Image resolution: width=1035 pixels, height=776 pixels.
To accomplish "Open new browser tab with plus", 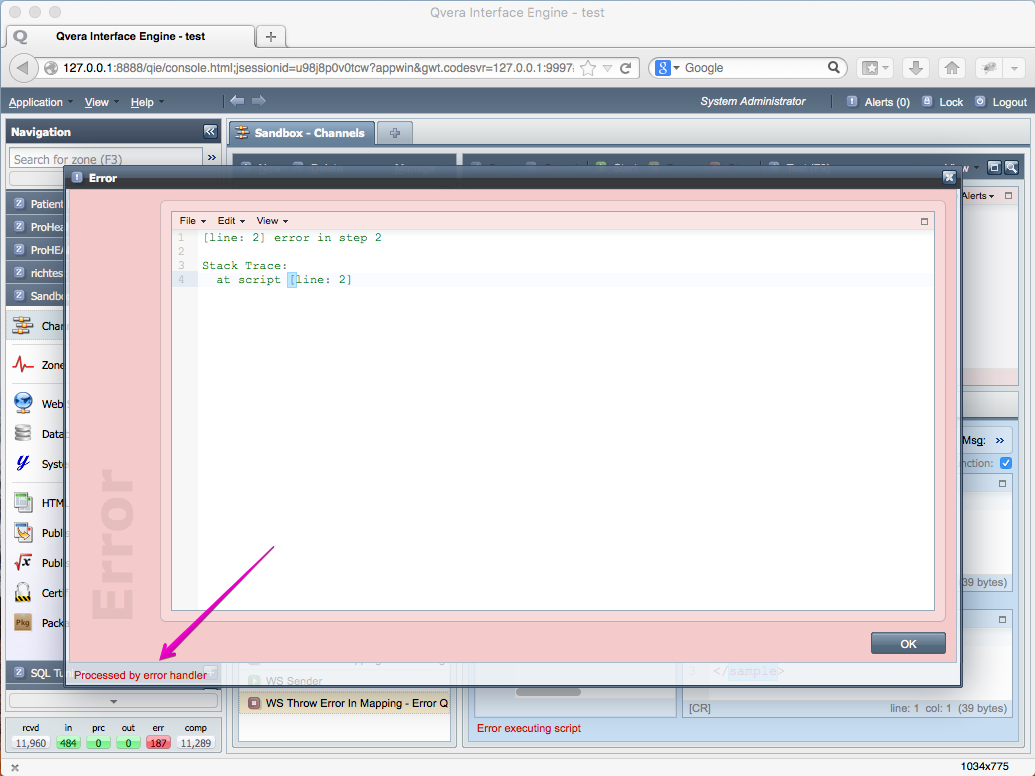I will (271, 36).
